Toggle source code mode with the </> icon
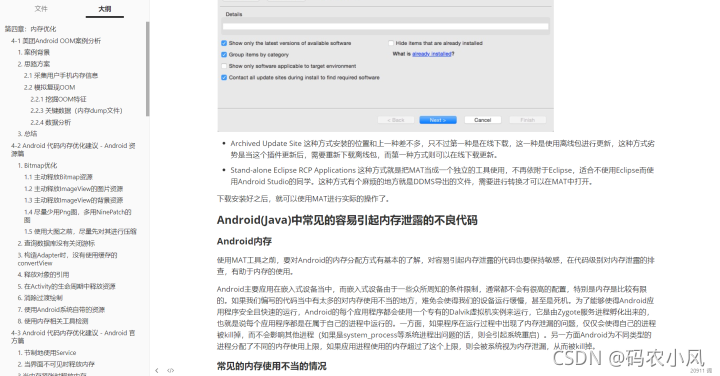The height and width of the screenshot is (376, 720). point(170,370)
